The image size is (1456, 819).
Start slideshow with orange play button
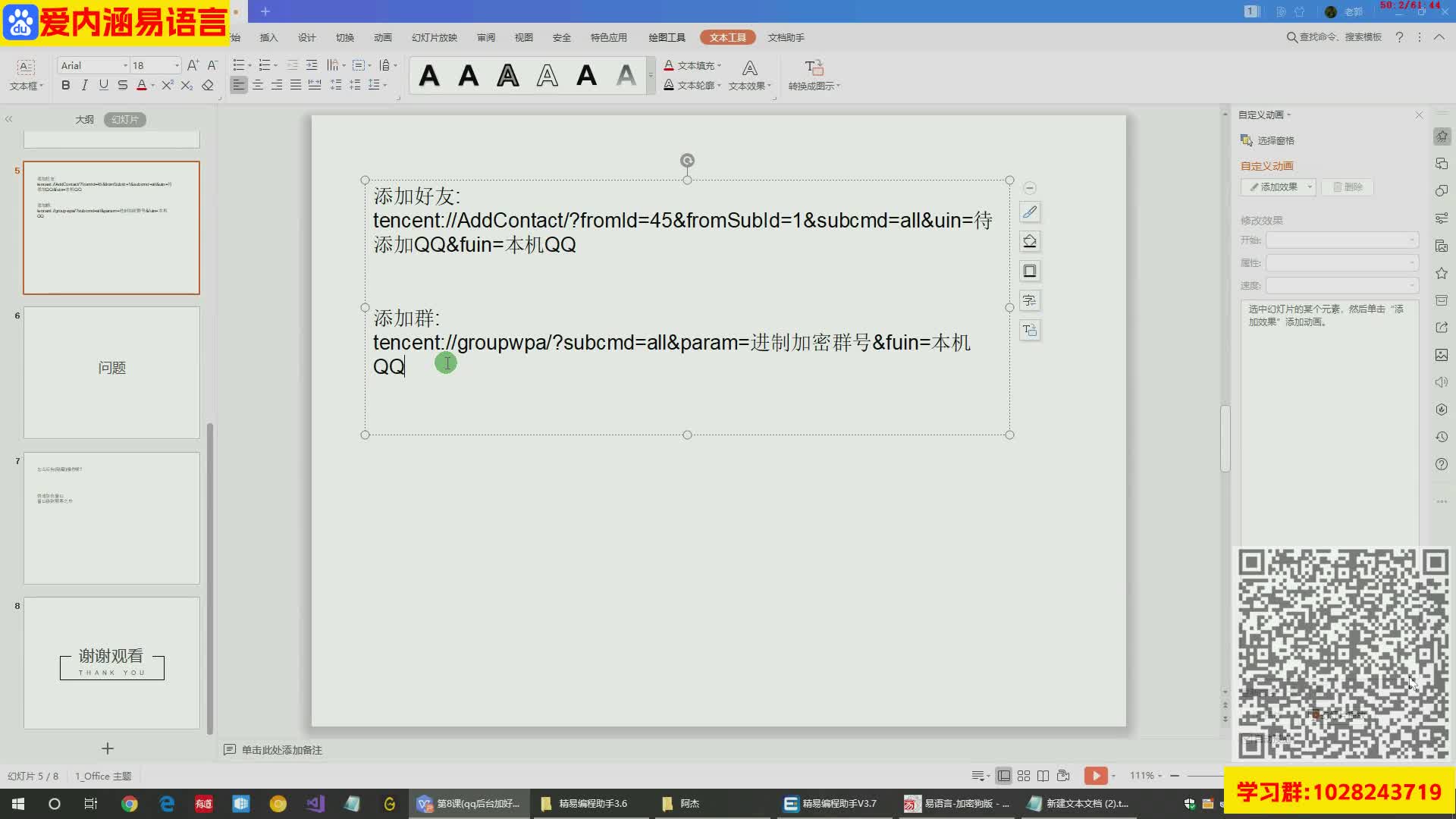[1095, 775]
